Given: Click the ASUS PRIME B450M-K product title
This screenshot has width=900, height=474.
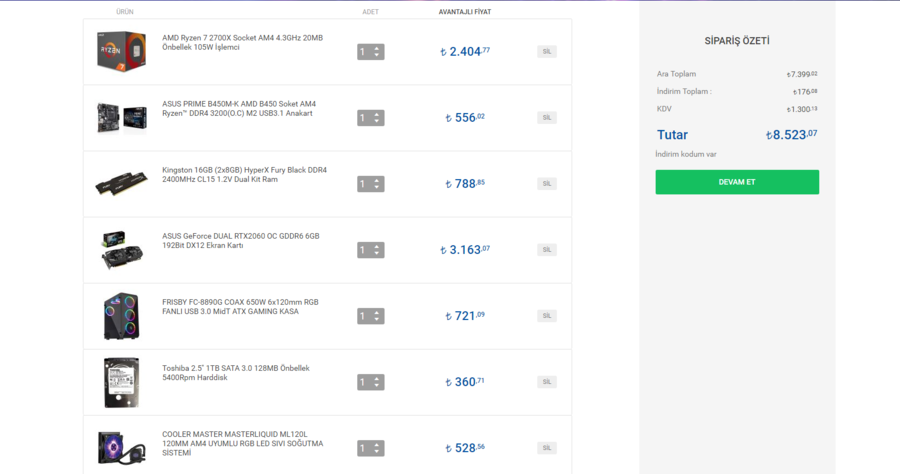Looking at the screenshot, I should click(x=239, y=108).
